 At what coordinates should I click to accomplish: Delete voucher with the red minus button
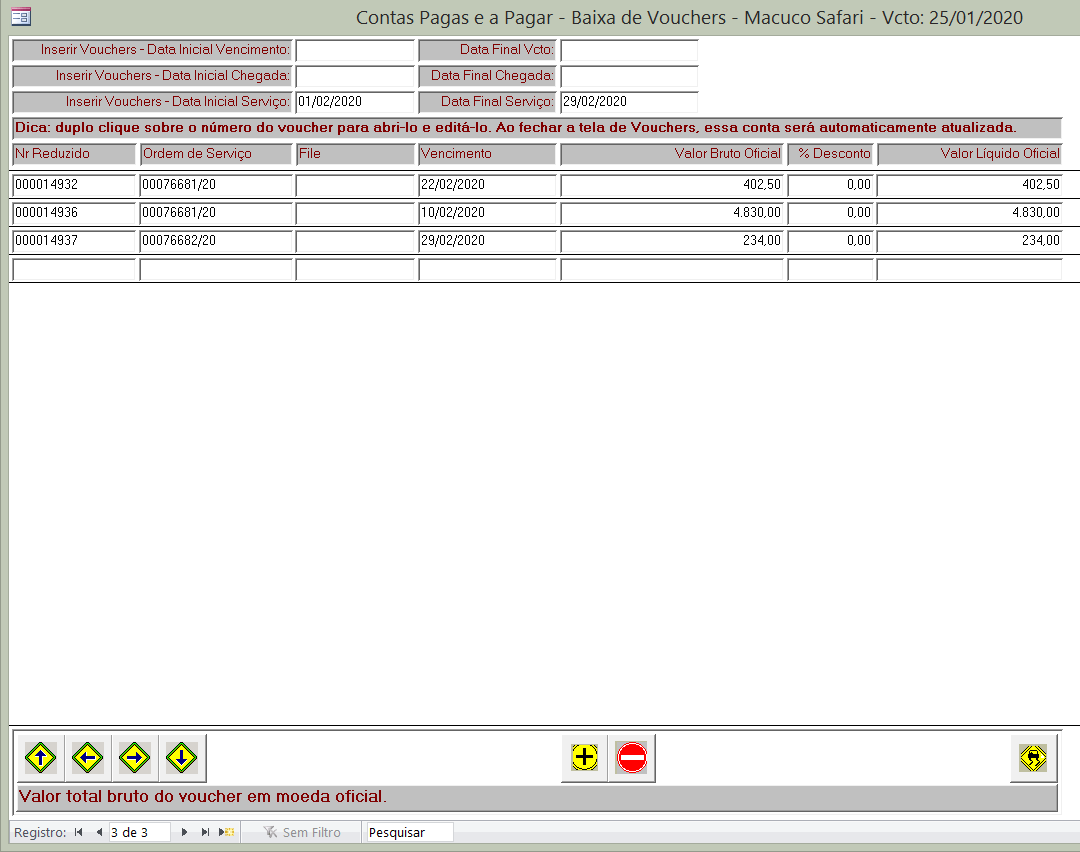(632, 759)
